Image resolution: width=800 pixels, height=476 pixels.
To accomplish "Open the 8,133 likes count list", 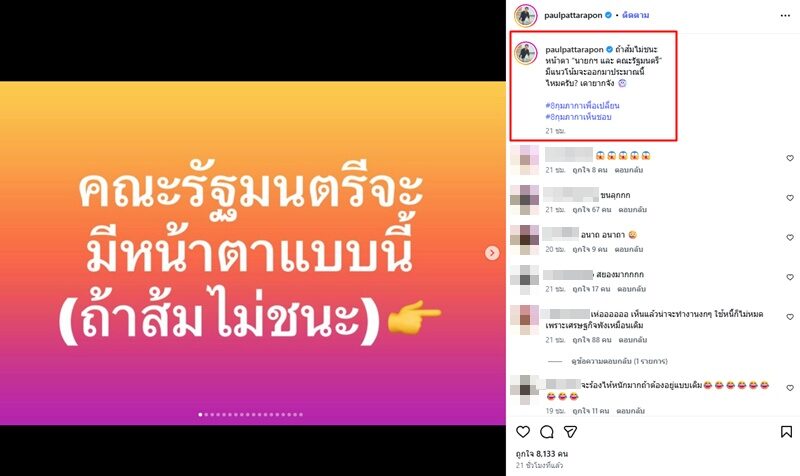I will pos(541,454).
